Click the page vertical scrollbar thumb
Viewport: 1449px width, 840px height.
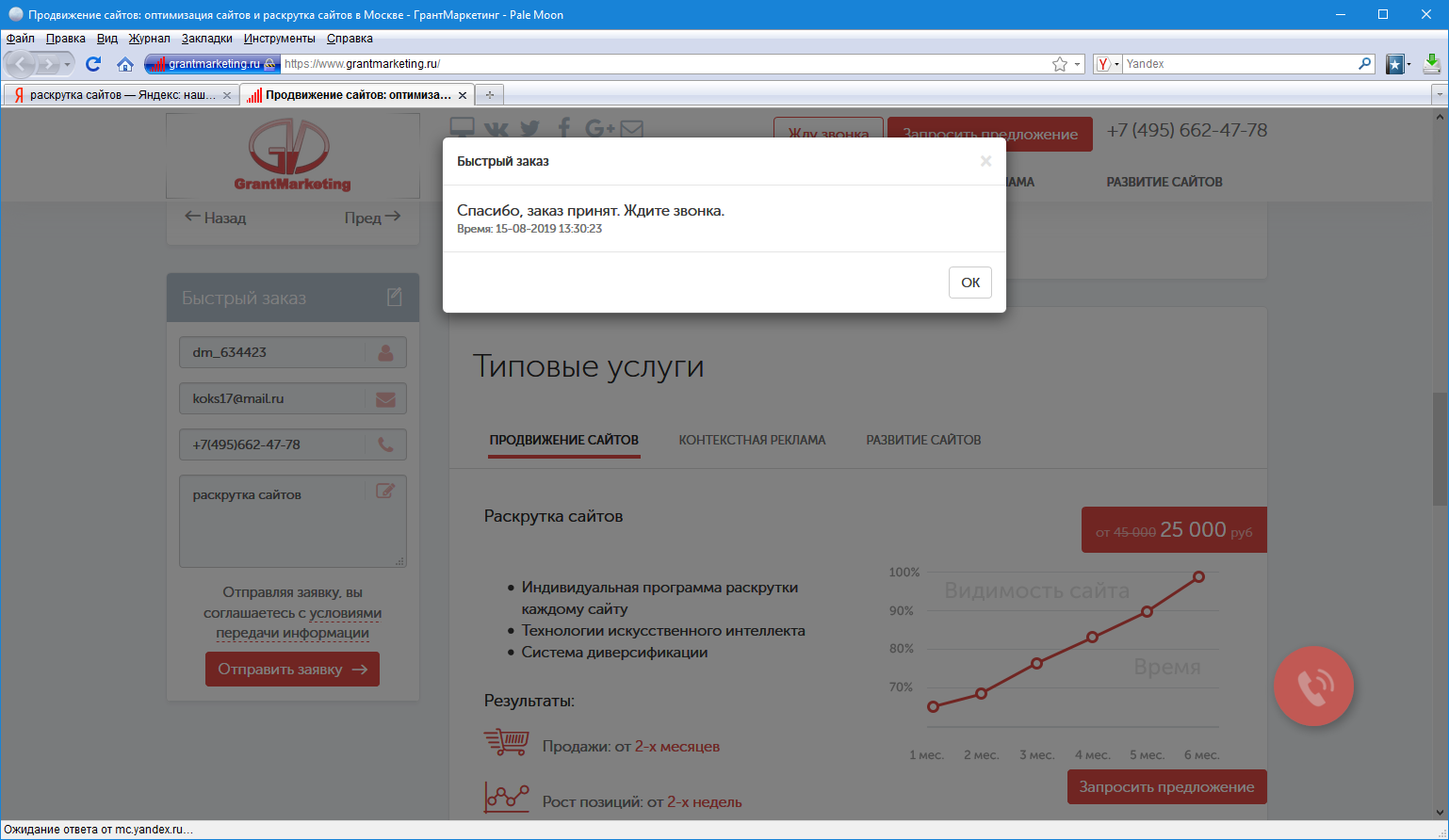tap(1440, 447)
